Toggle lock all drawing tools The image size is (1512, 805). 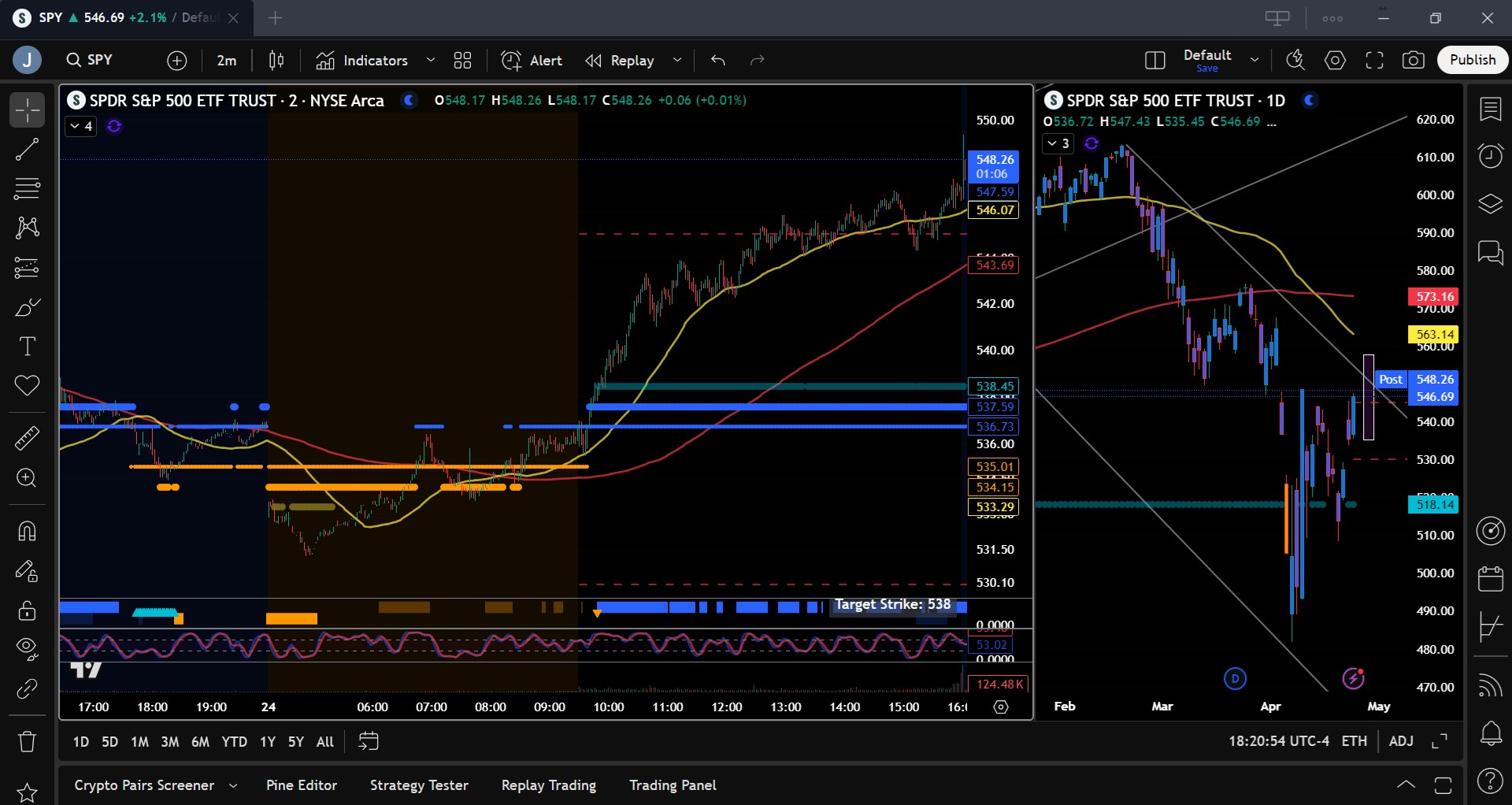point(27,610)
